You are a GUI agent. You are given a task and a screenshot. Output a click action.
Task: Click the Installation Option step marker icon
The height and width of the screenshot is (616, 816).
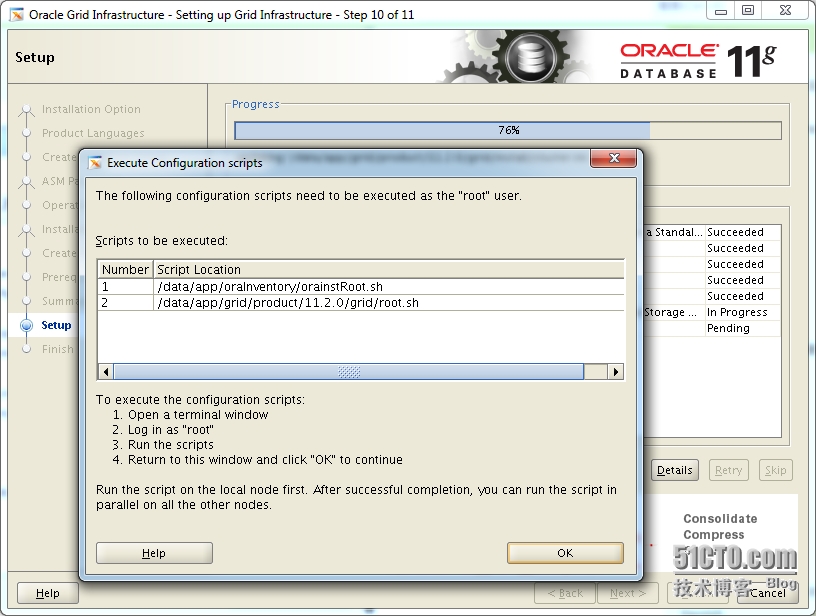26,109
